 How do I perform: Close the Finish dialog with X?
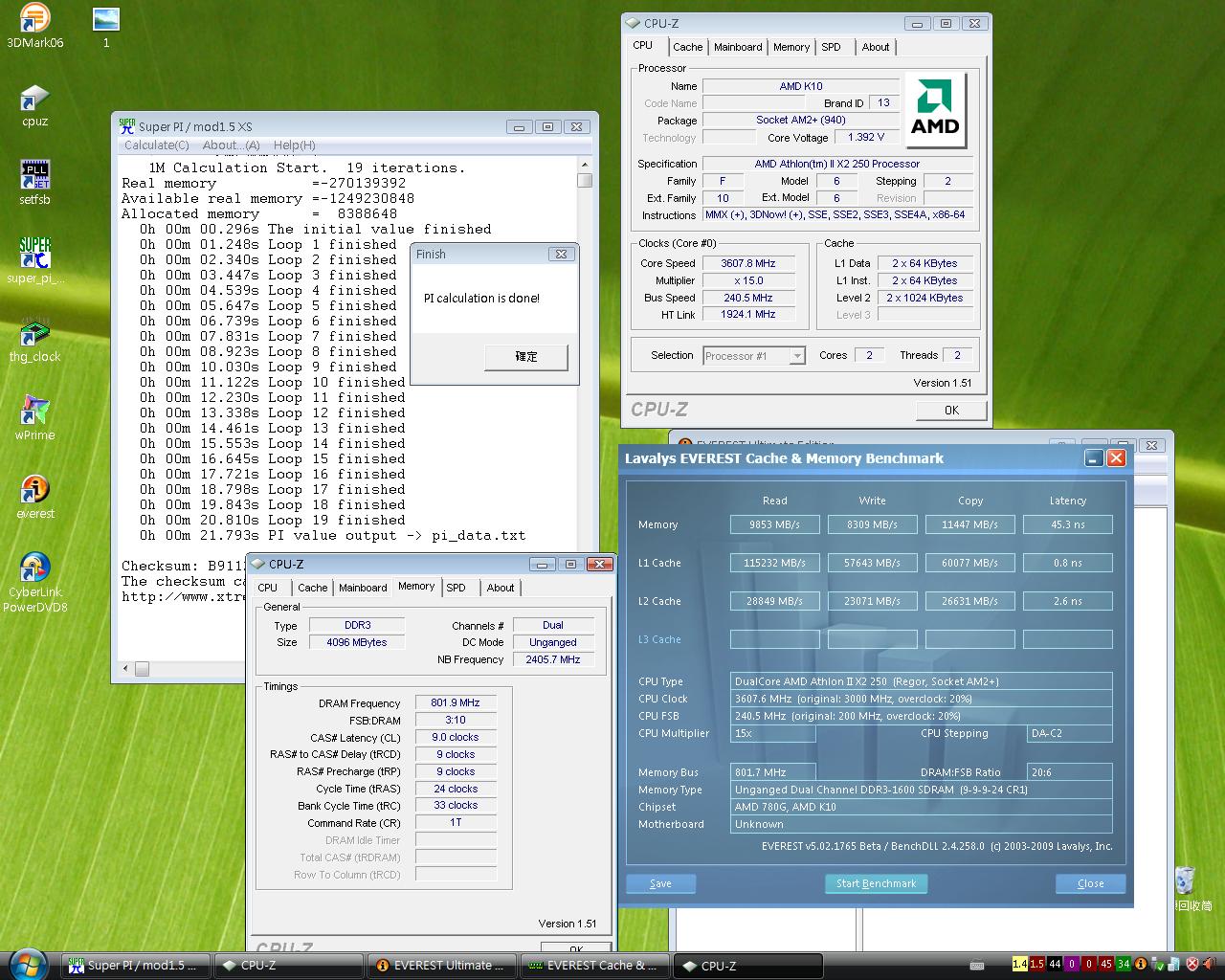click(561, 254)
